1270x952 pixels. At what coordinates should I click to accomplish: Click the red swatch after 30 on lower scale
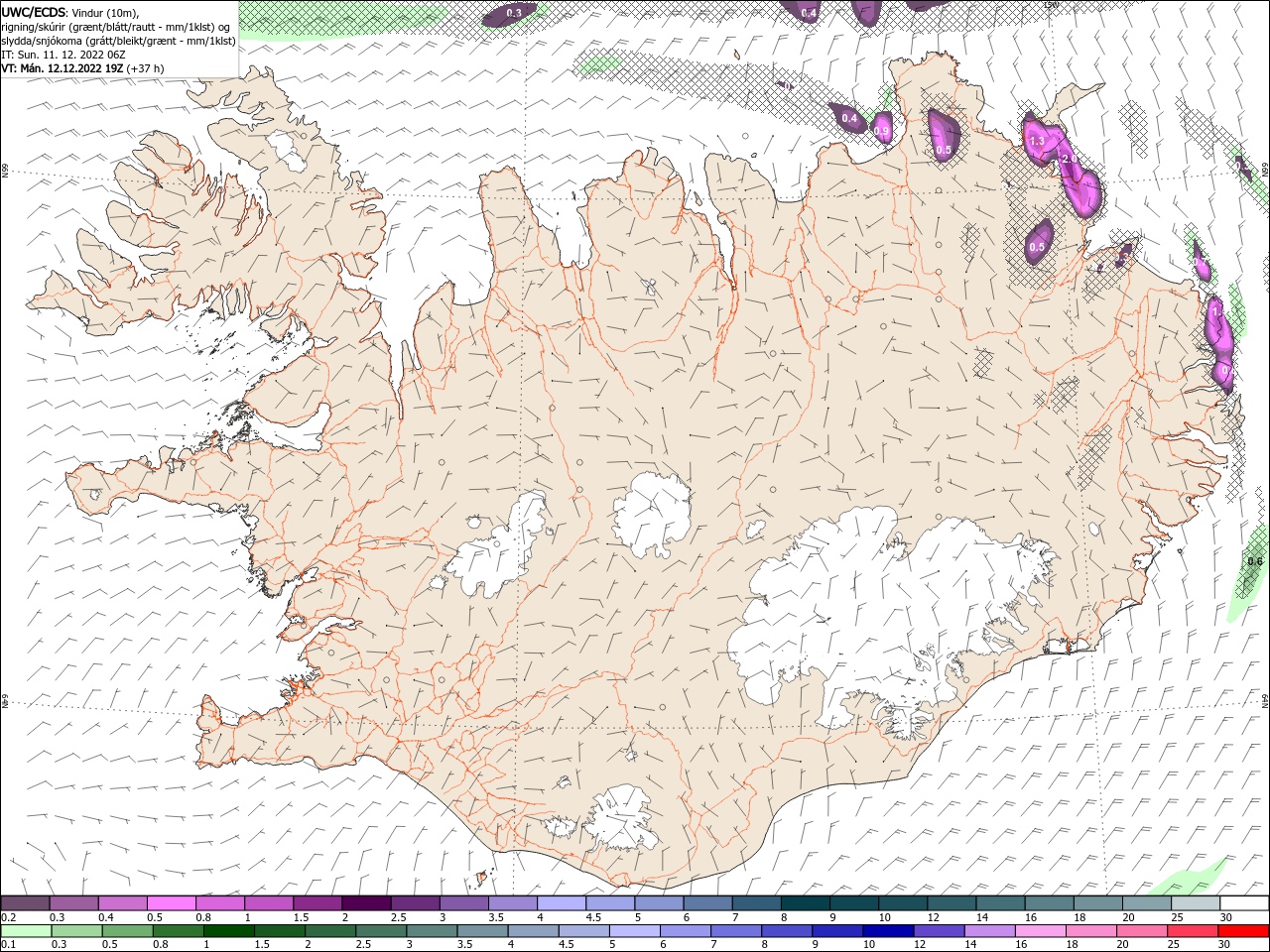pyautogui.click(x=1244, y=931)
